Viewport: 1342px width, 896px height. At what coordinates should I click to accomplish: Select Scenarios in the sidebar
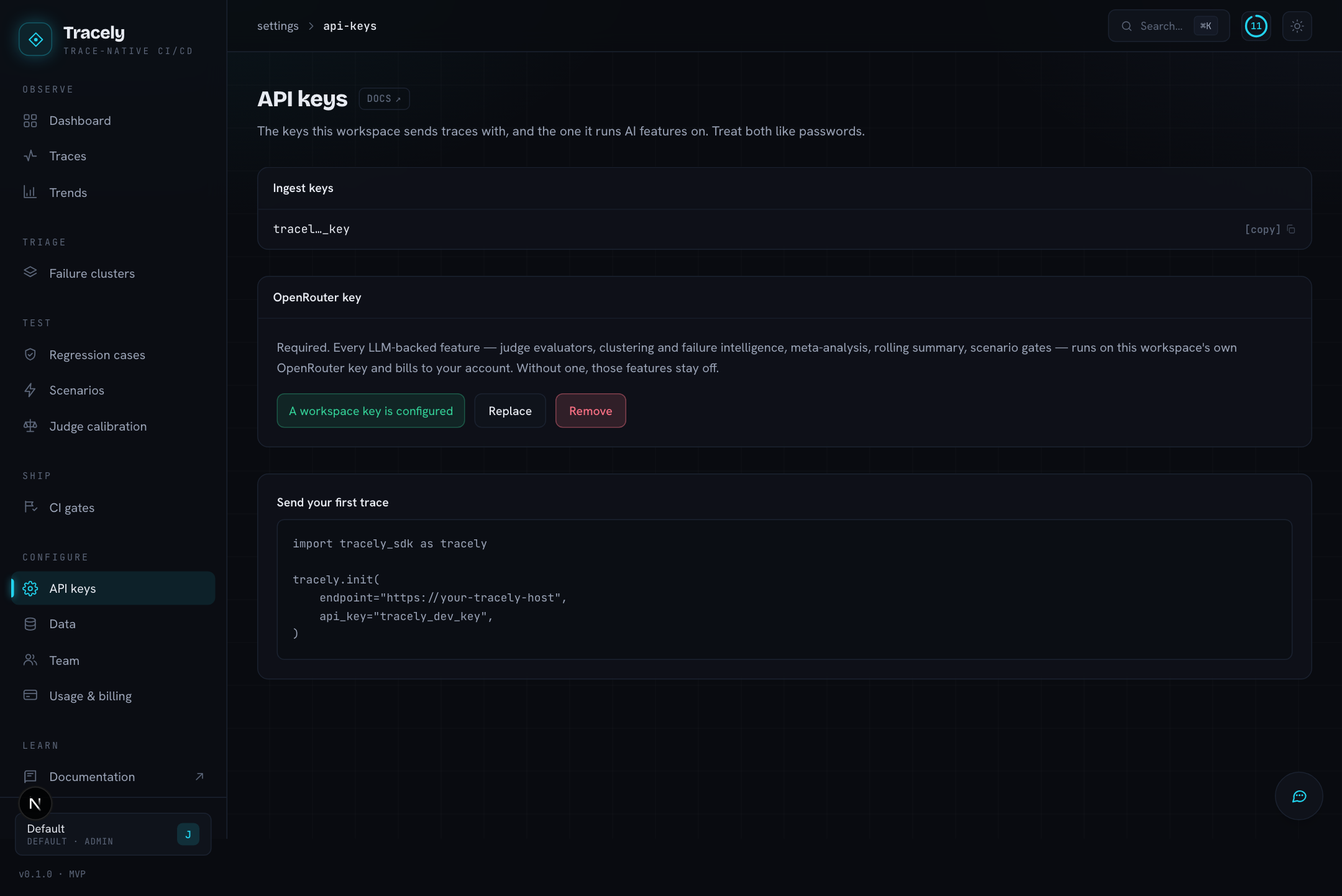[x=113, y=390]
